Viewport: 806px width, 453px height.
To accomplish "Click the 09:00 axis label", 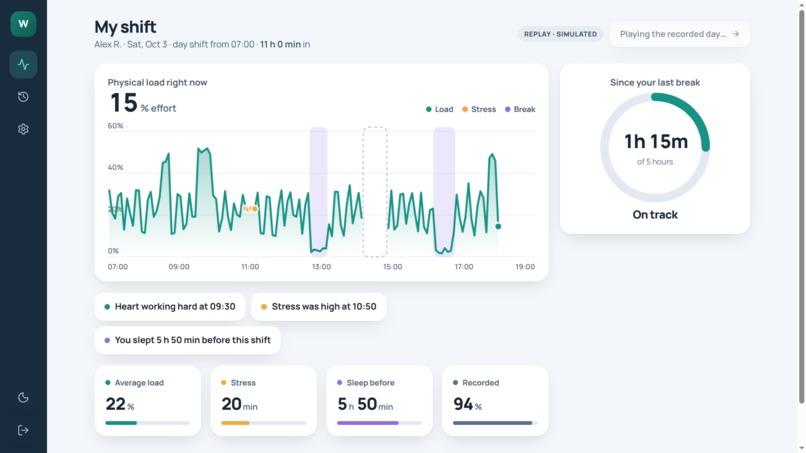I will [179, 267].
